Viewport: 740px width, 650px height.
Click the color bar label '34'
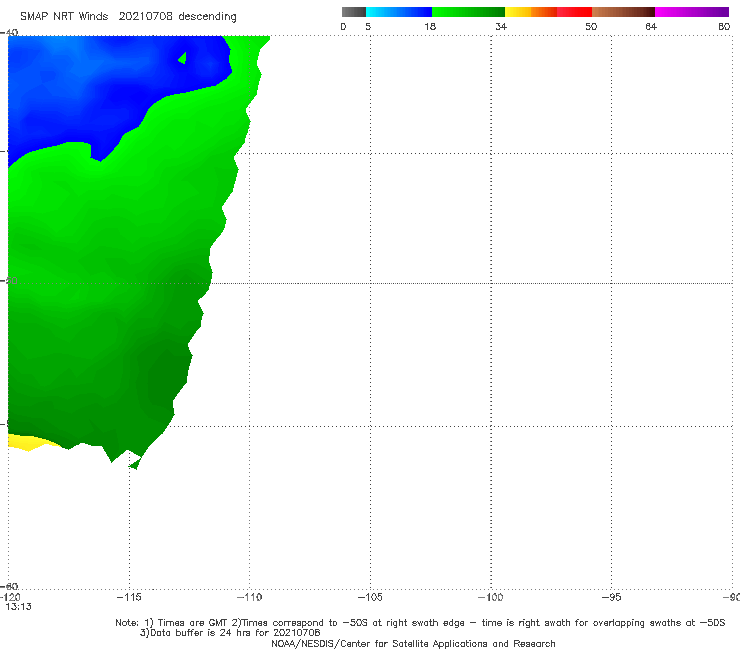pos(501,27)
